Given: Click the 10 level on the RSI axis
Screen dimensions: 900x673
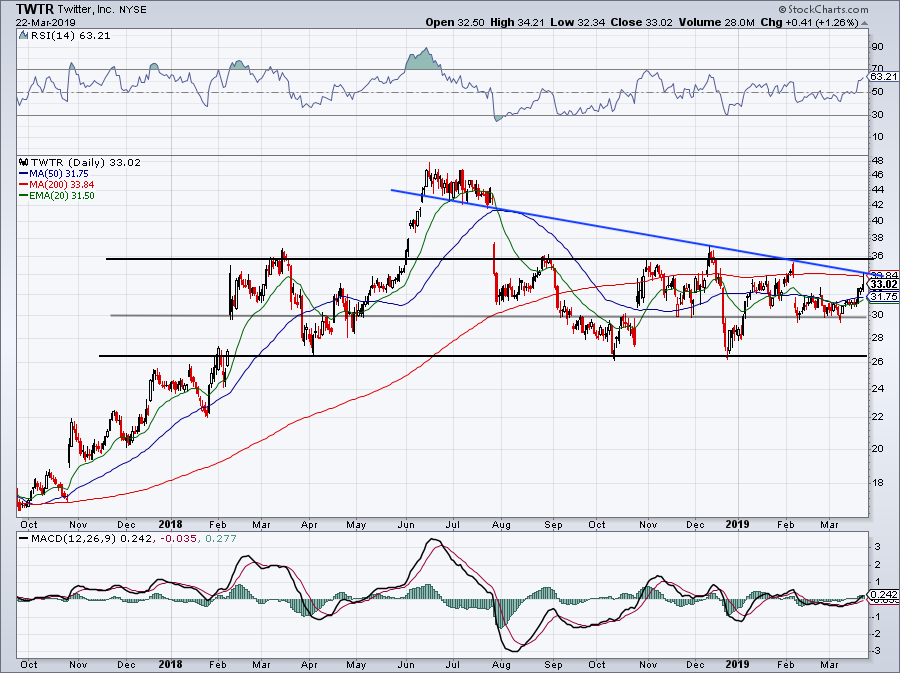Looking at the screenshot, I should [877, 137].
